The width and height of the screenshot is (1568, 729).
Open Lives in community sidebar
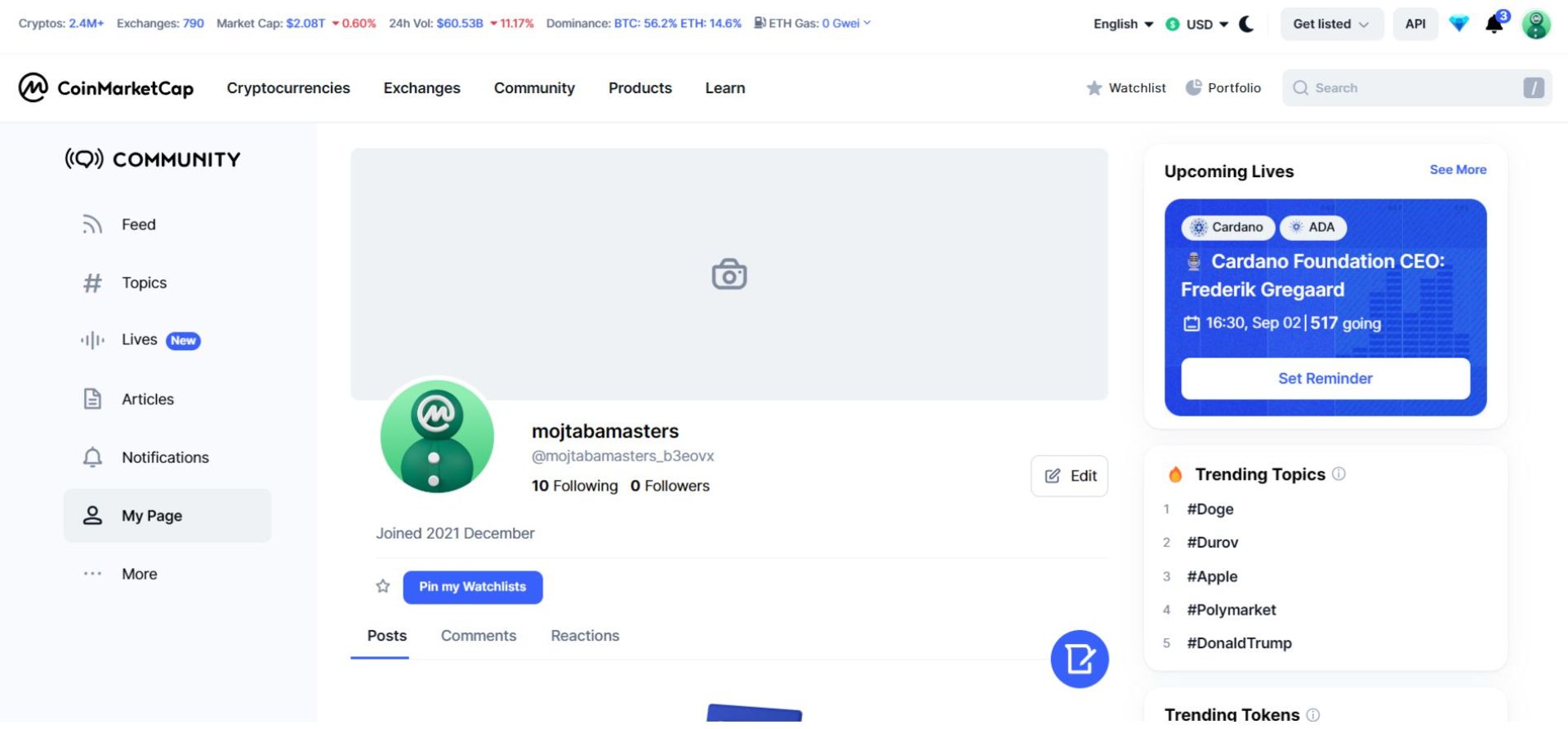point(140,340)
